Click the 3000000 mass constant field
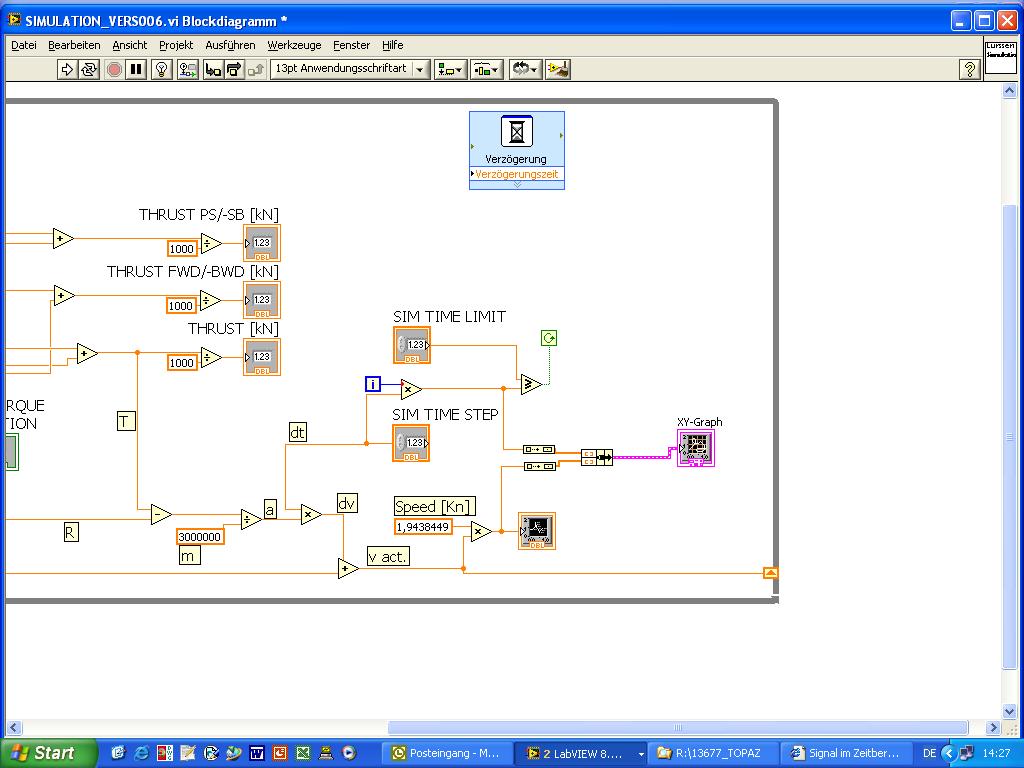Viewport: 1024px width, 768px height. point(200,537)
